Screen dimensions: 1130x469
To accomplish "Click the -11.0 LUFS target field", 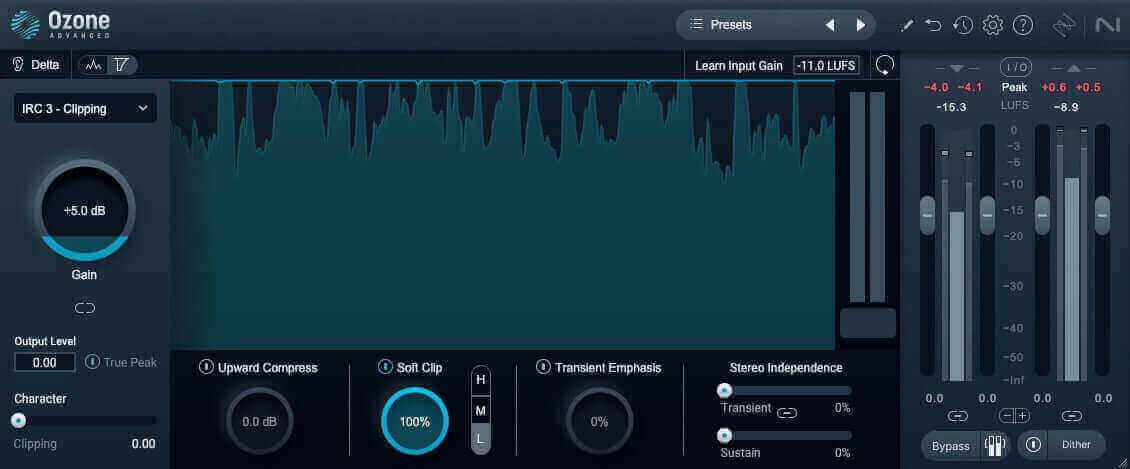I will (x=827, y=66).
